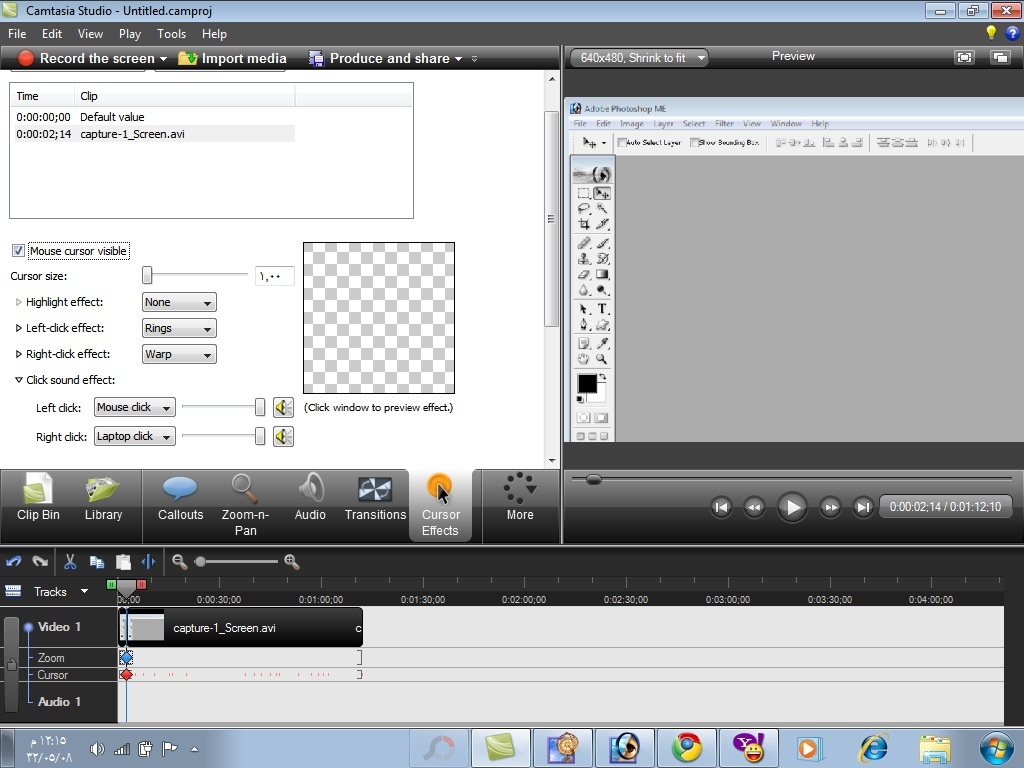Open the Highlight effect dropdown
This screenshot has width=1024, height=768.
click(x=179, y=302)
